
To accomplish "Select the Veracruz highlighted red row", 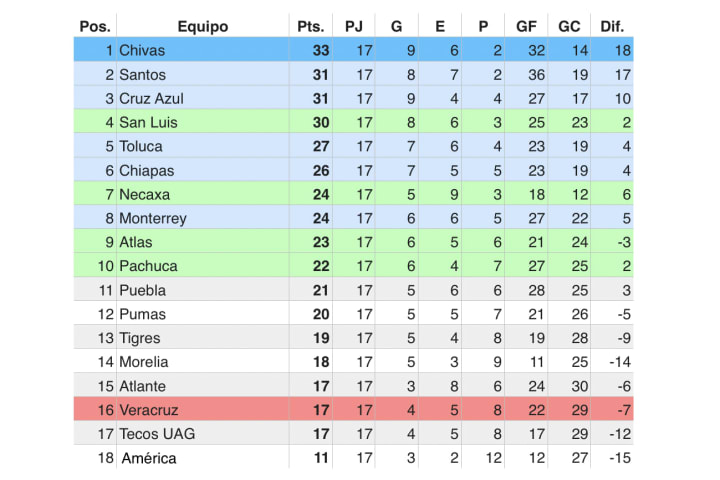I will point(354,409).
